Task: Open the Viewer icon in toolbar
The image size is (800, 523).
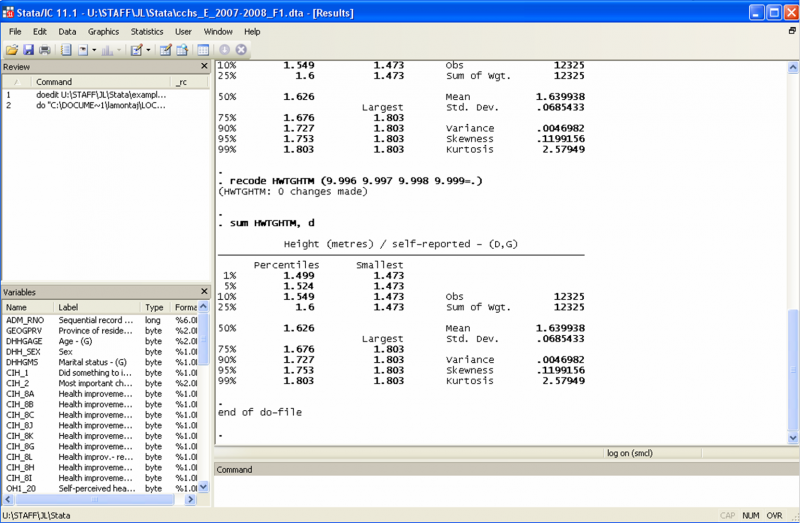Action: 82,49
